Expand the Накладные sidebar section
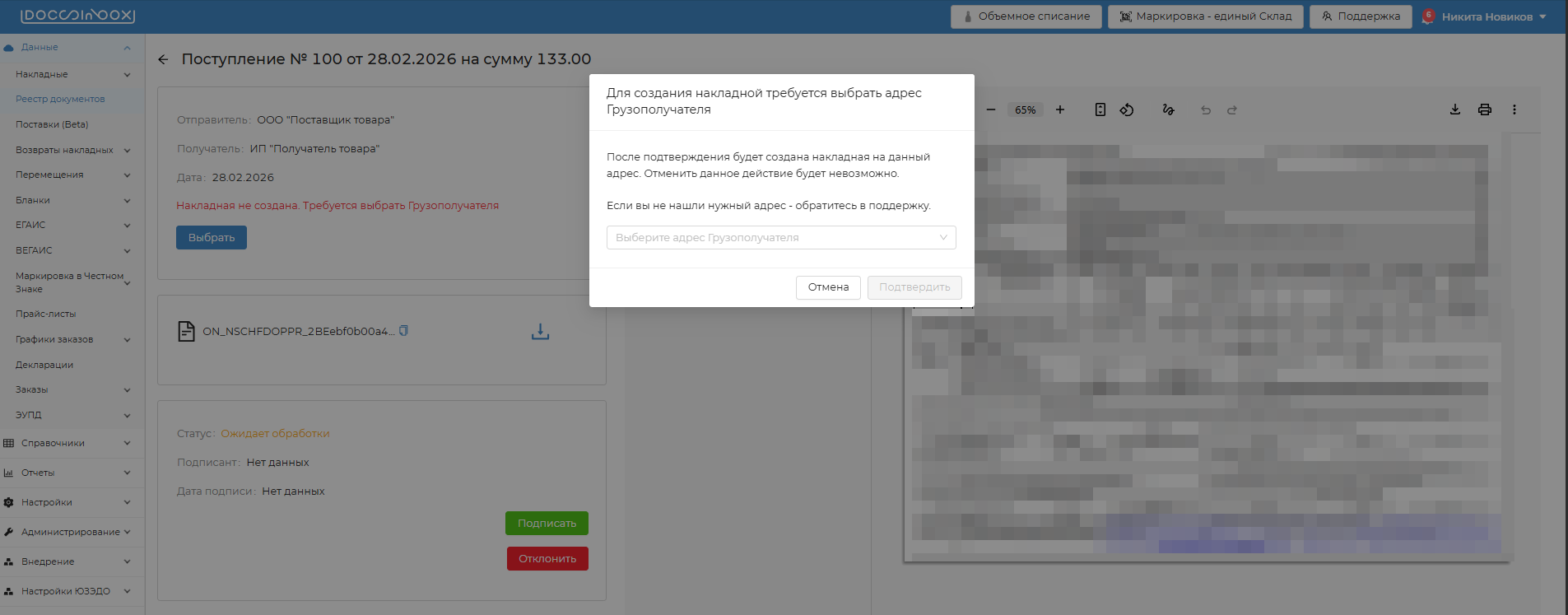1568x615 pixels. 72,74
